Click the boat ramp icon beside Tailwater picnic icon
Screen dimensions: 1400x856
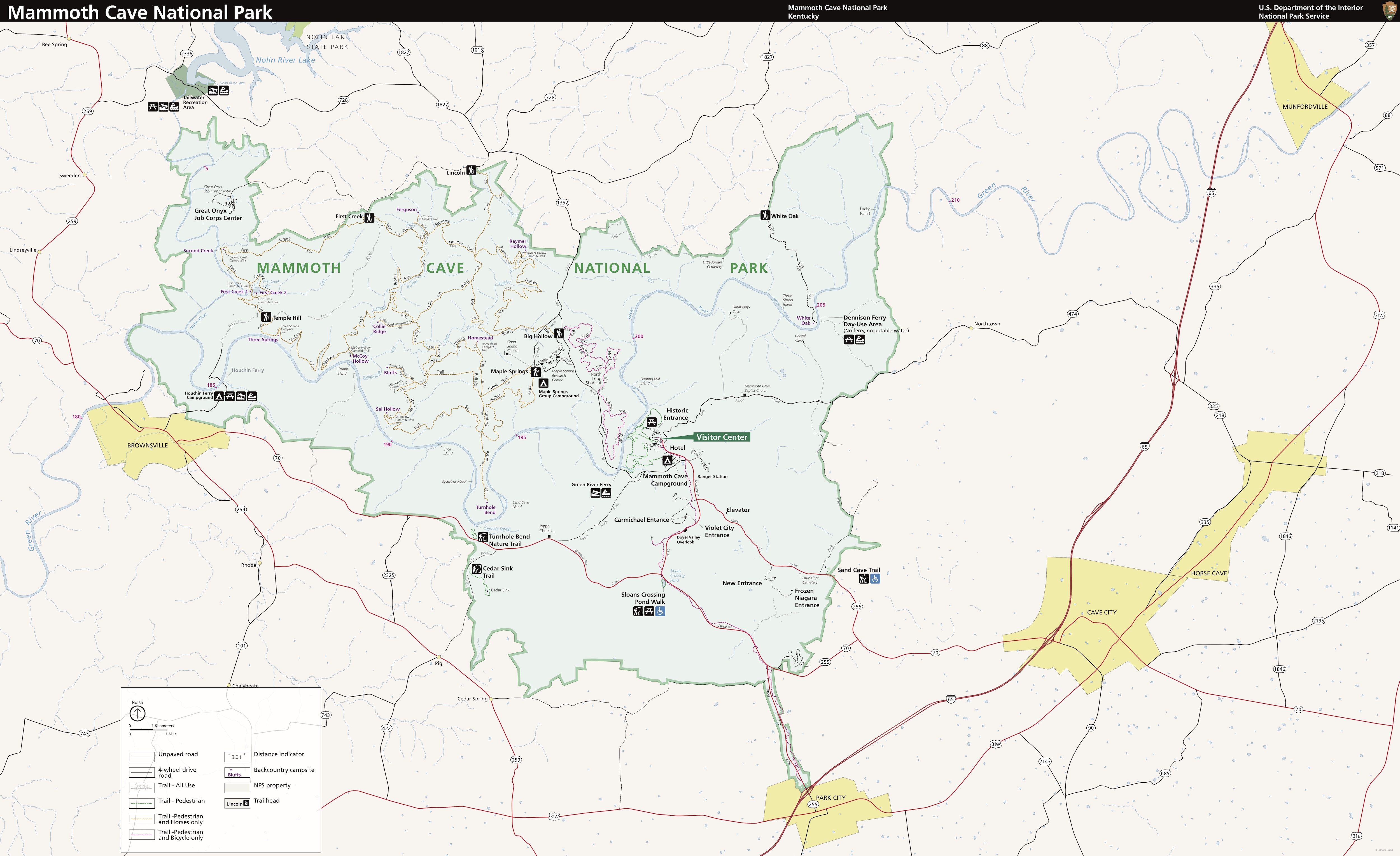click(x=163, y=106)
